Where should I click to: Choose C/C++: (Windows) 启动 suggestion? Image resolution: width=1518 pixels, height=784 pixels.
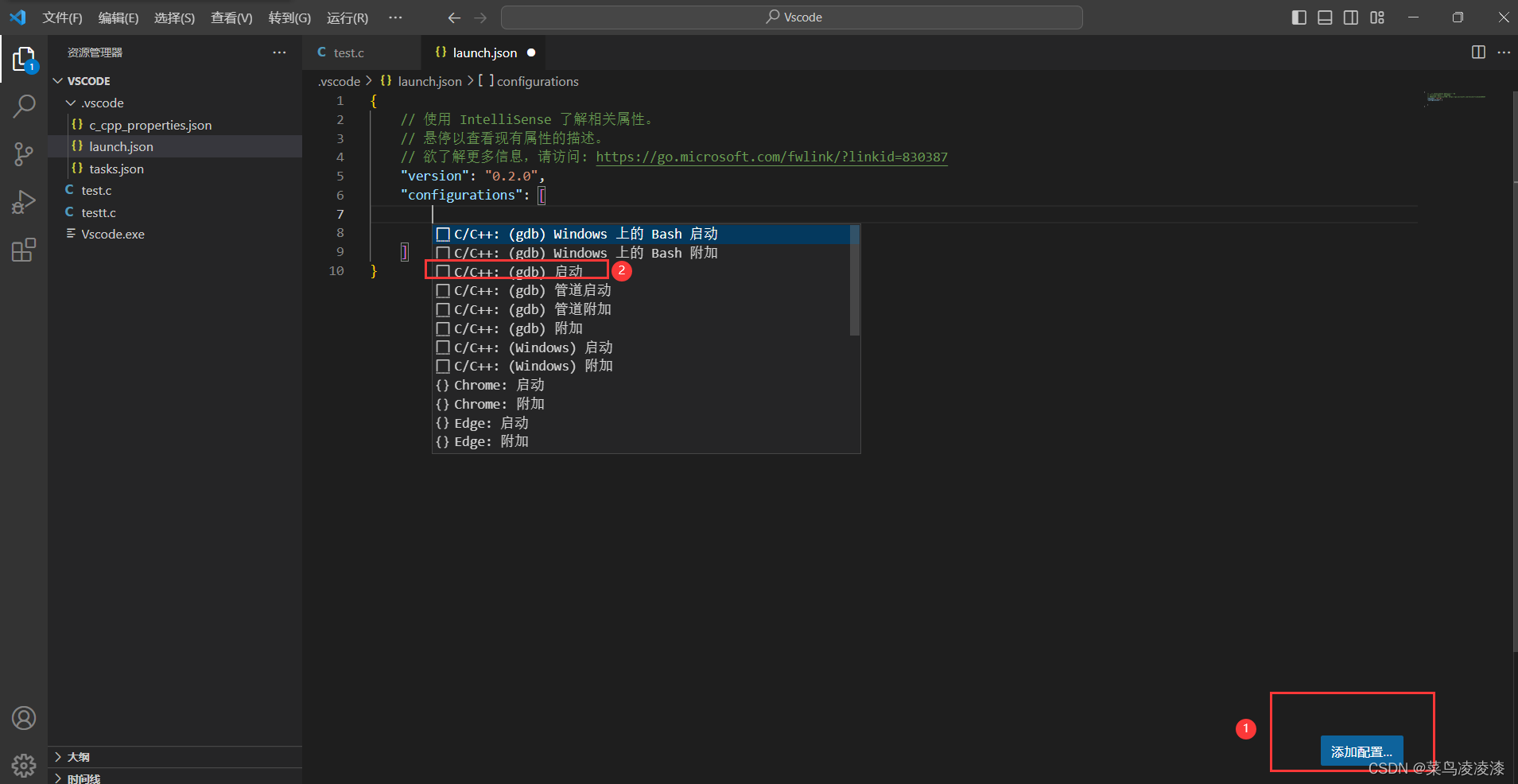(641, 347)
